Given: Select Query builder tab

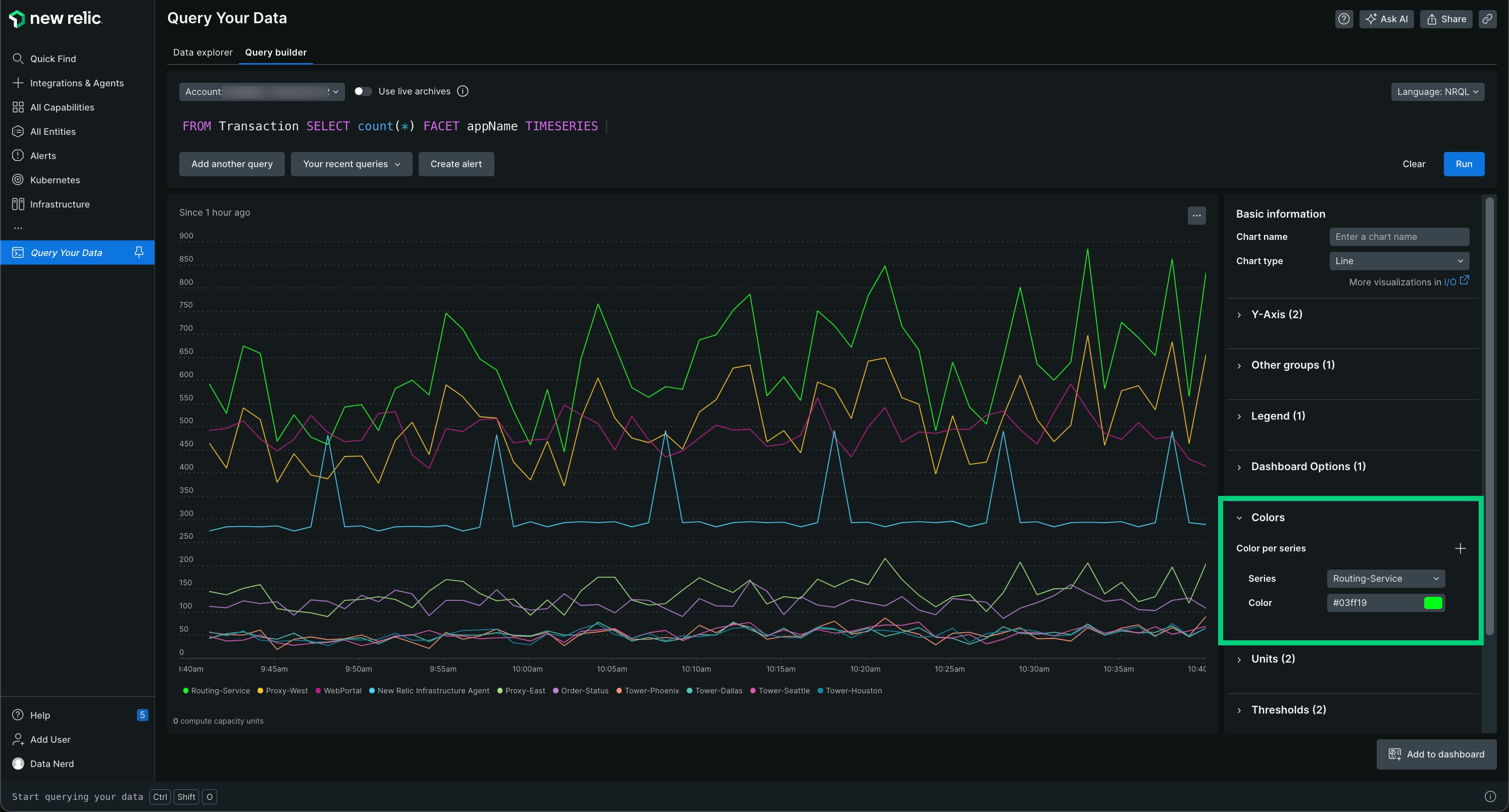Looking at the screenshot, I should (x=275, y=52).
